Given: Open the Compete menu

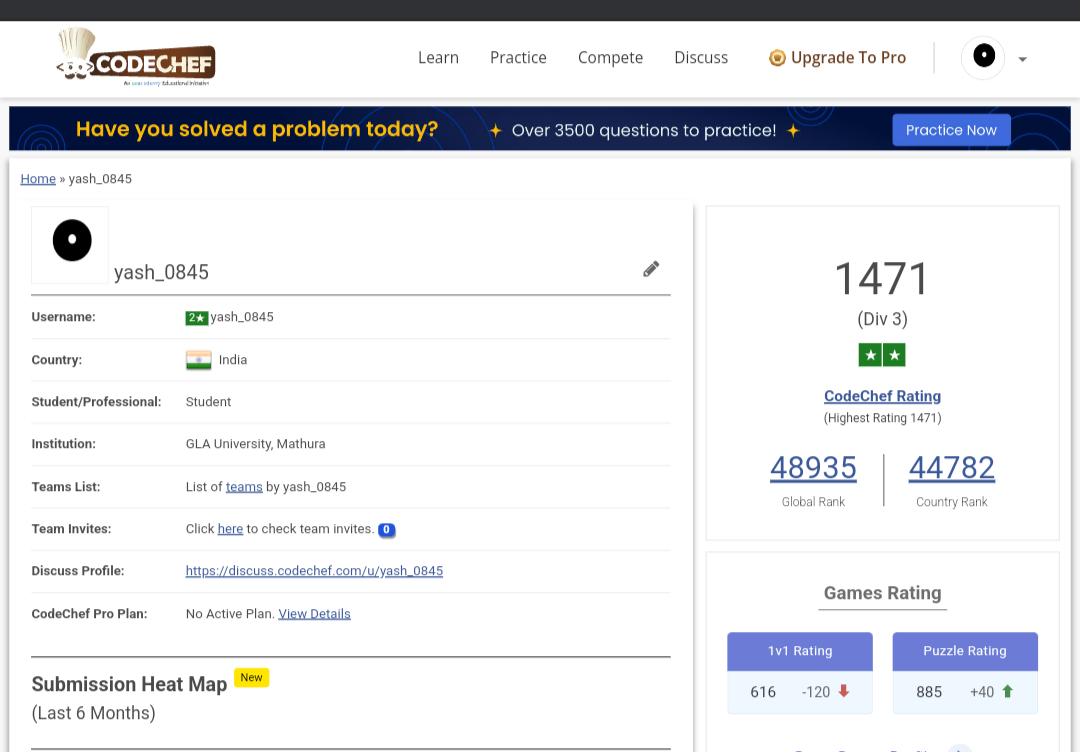Looking at the screenshot, I should tap(610, 58).
